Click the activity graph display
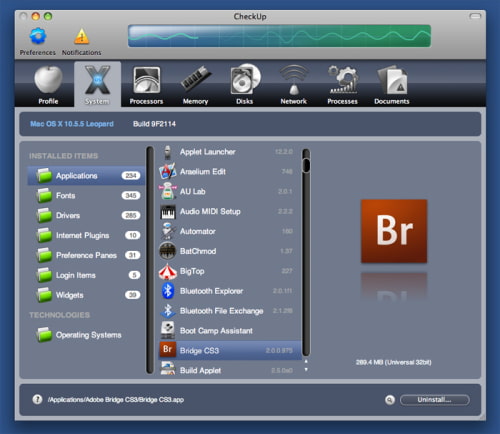The image size is (500, 434). (279, 36)
